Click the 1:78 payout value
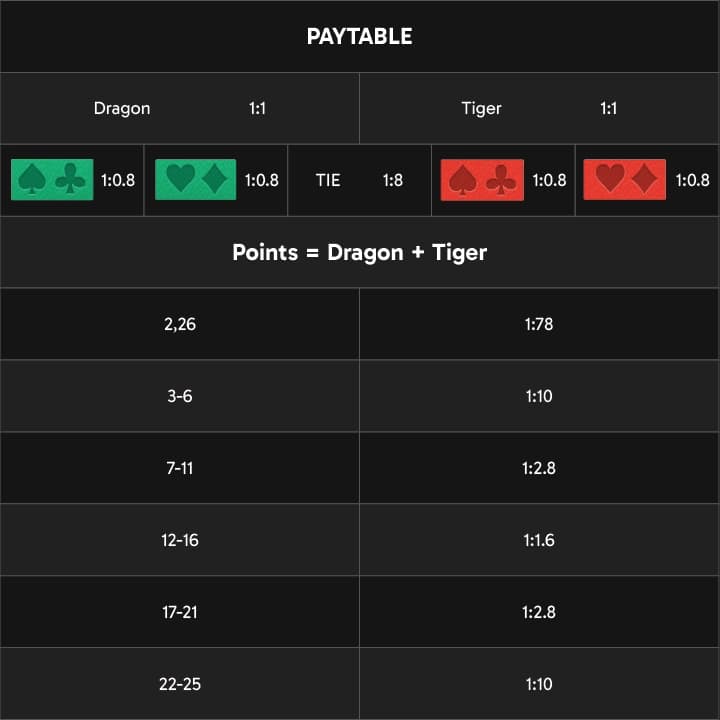This screenshot has width=720, height=720. click(539, 324)
